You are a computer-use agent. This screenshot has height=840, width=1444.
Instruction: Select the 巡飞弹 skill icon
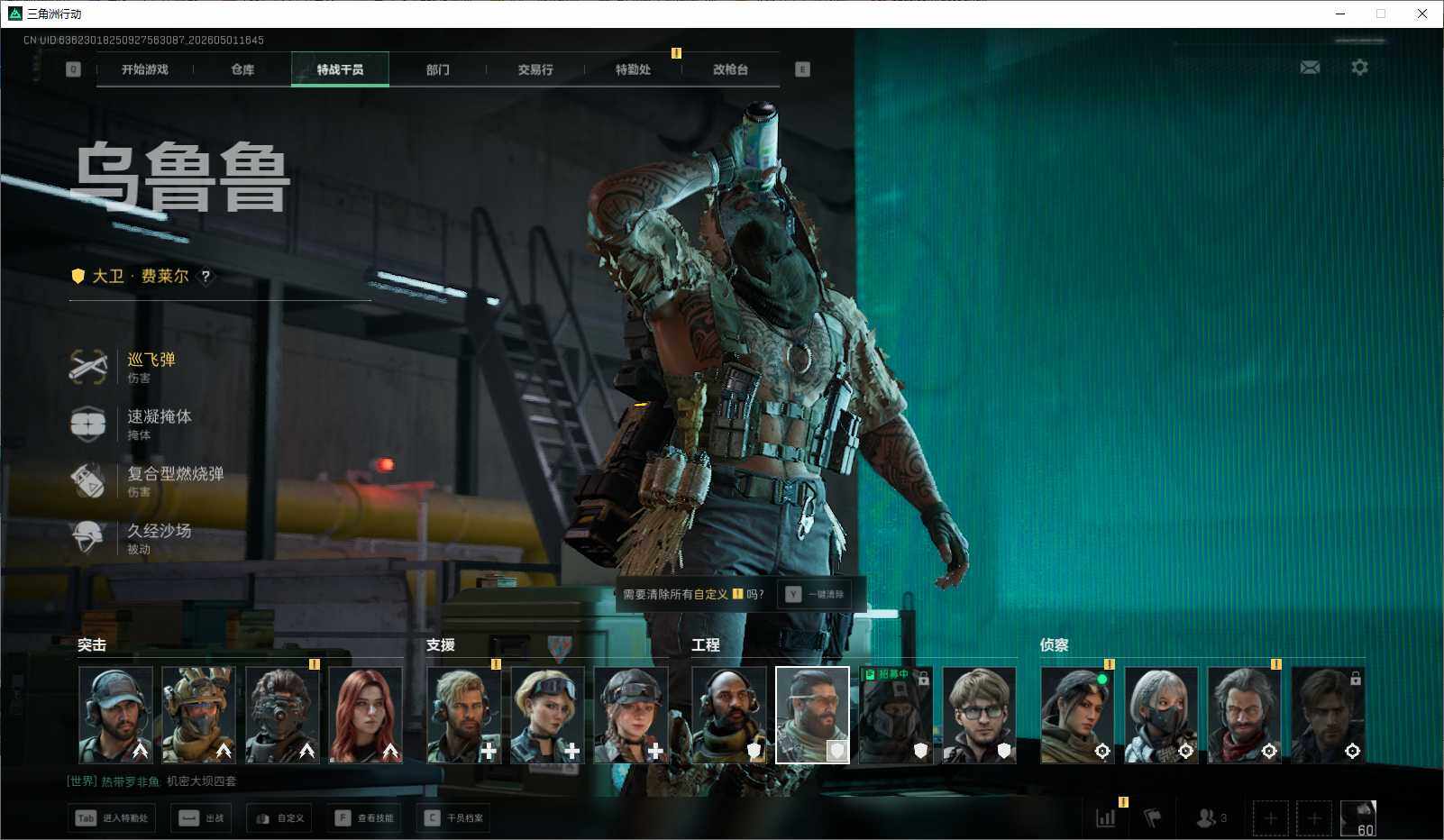click(x=88, y=367)
